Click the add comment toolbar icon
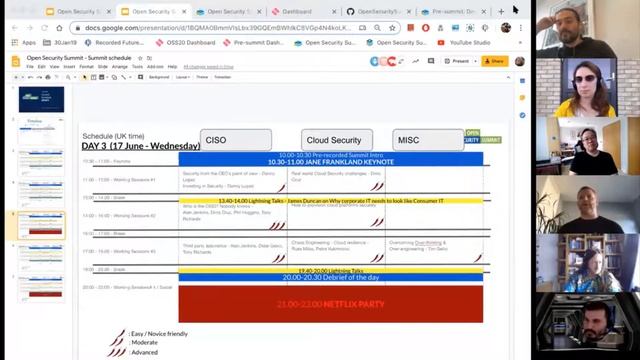 [140, 77]
